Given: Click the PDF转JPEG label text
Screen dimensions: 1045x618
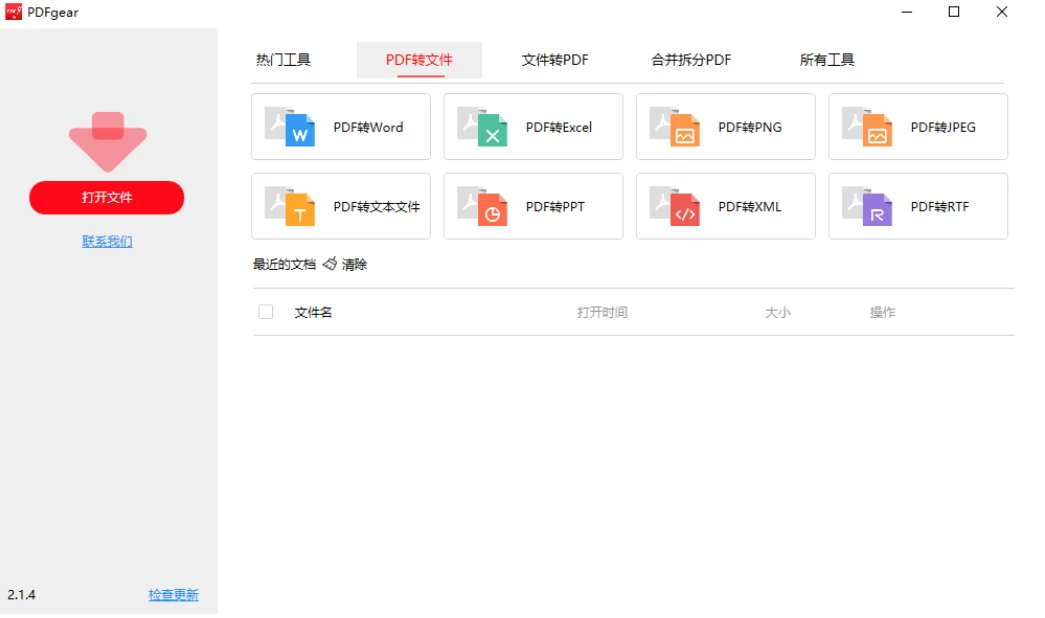Looking at the screenshot, I should click(x=944, y=127).
